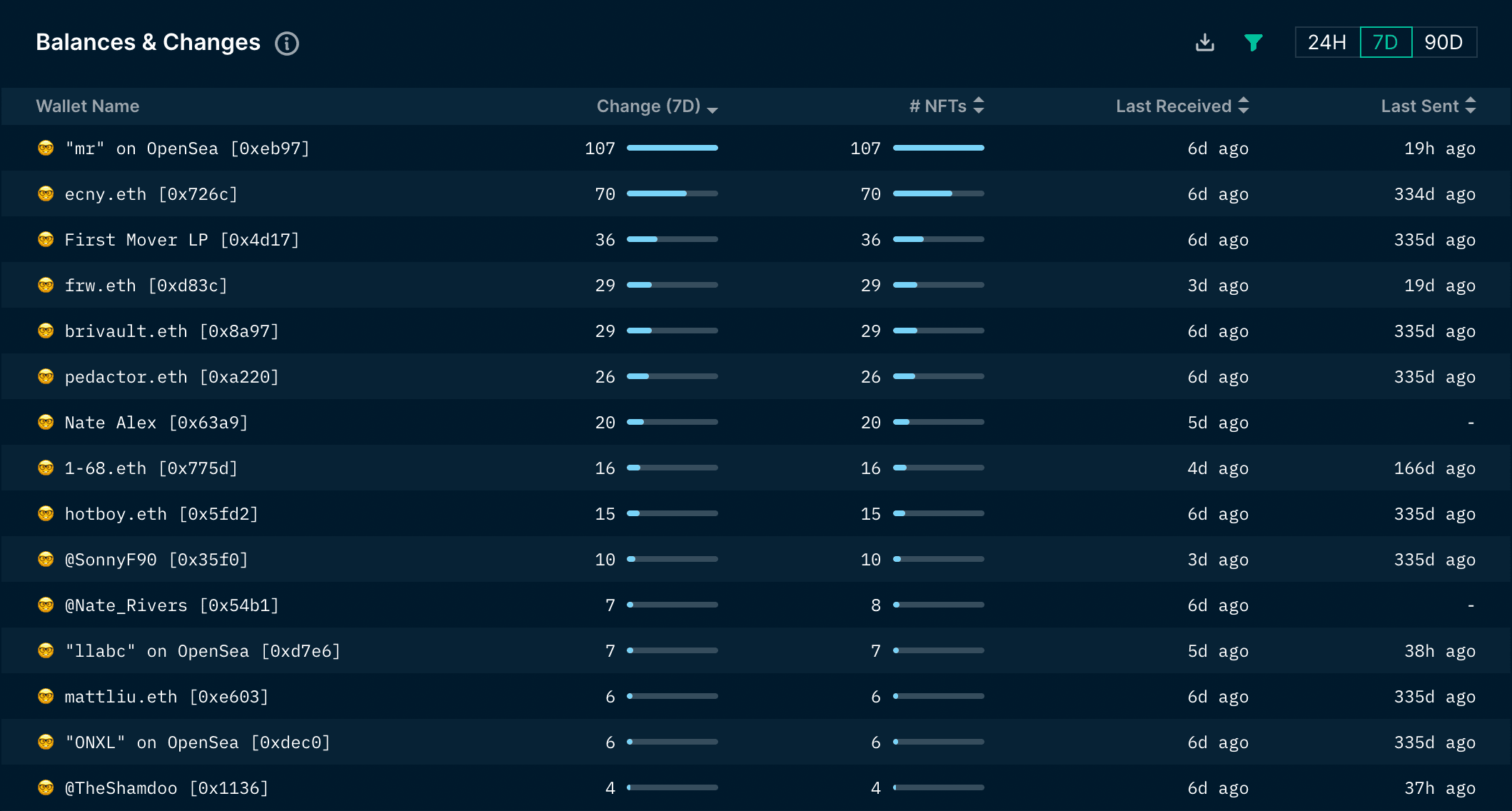Screen dimensions: 1512x811
Task: Open the filter icon
Action: pos(1253,42)
